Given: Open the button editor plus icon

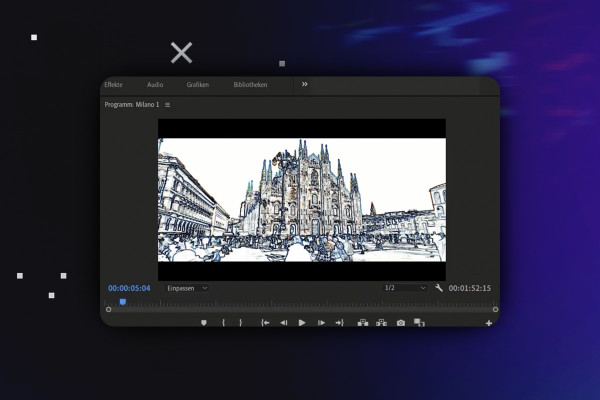Looking at the screenshot, I should point(489,323).
